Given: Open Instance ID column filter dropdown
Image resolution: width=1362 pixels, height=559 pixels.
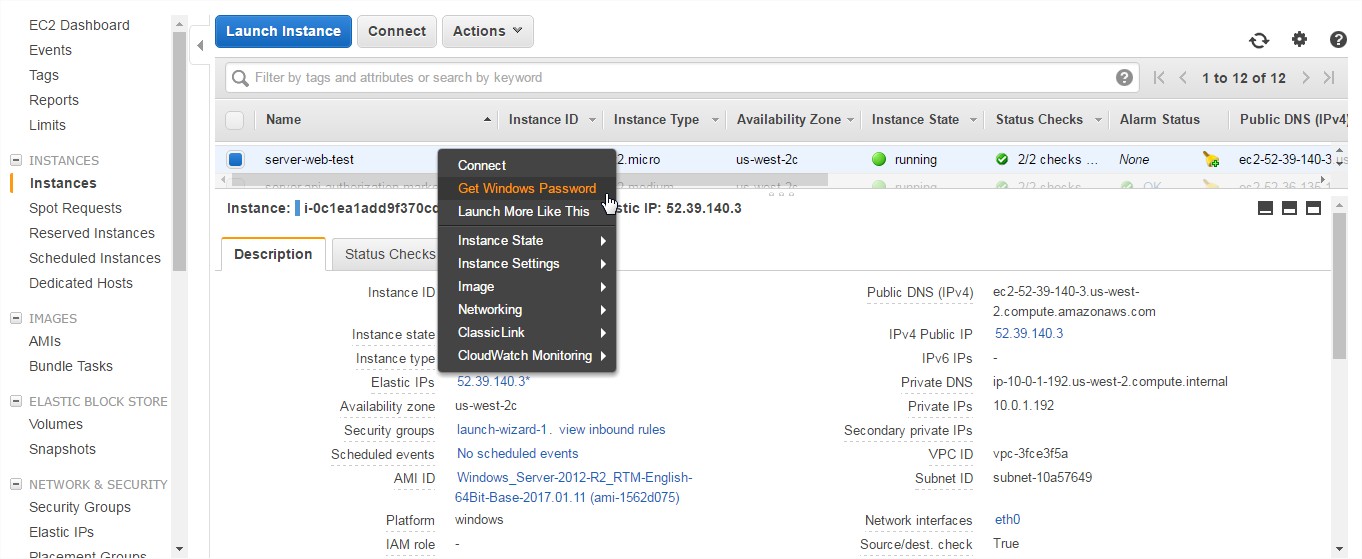Looking at the screenshot, I should 592,120.
